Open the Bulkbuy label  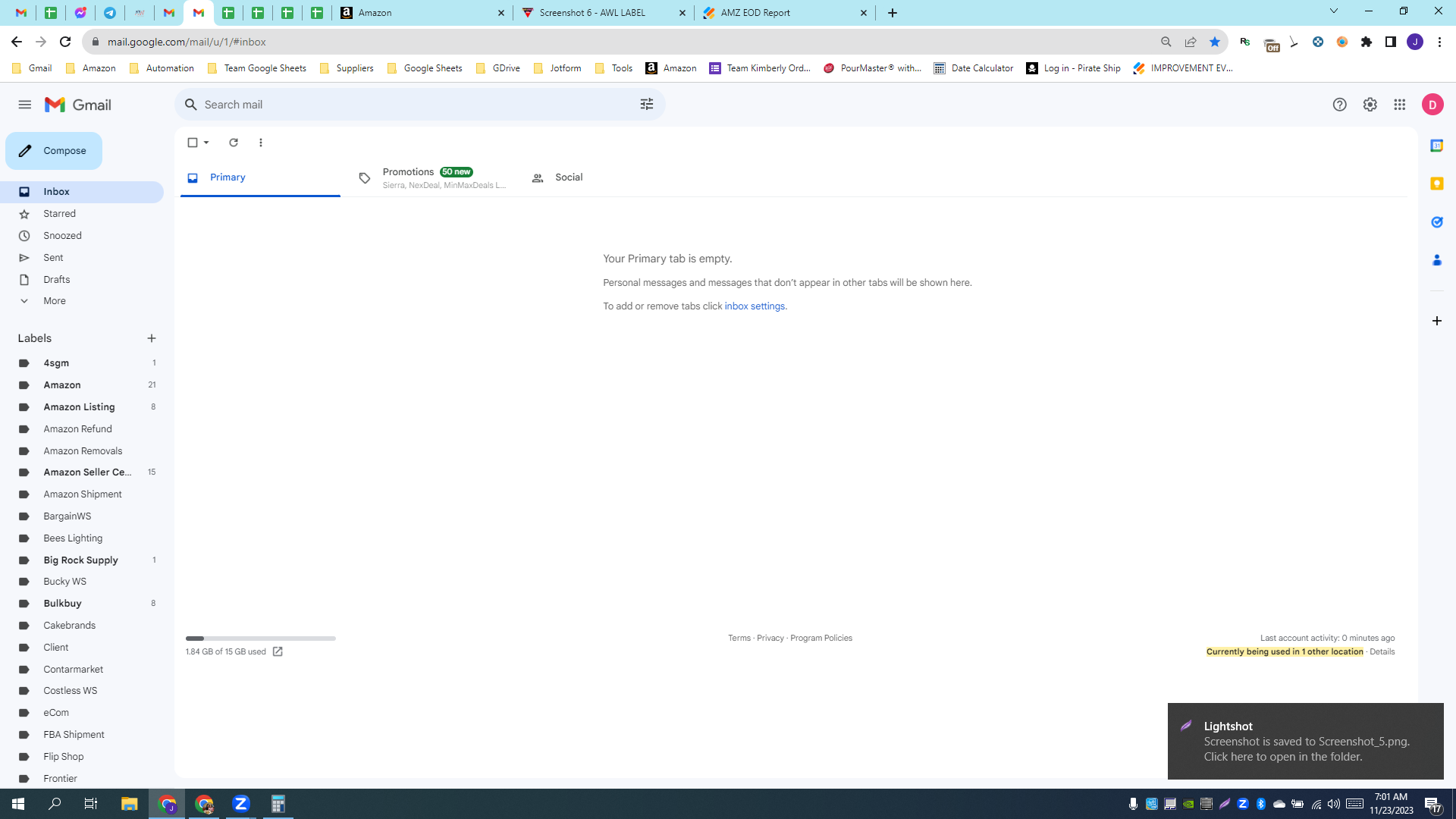[82, 604]
